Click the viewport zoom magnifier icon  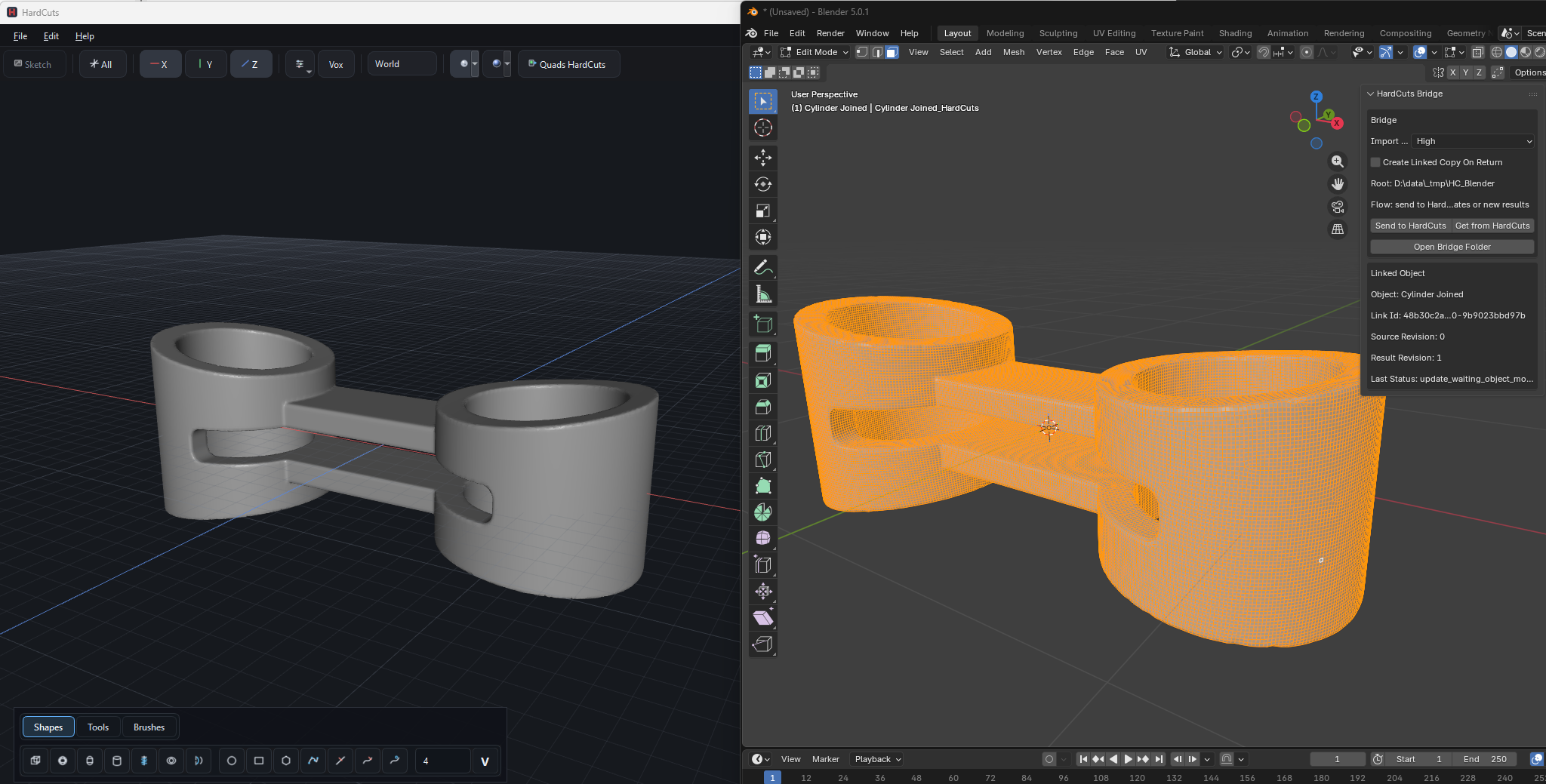point(1338,161)
